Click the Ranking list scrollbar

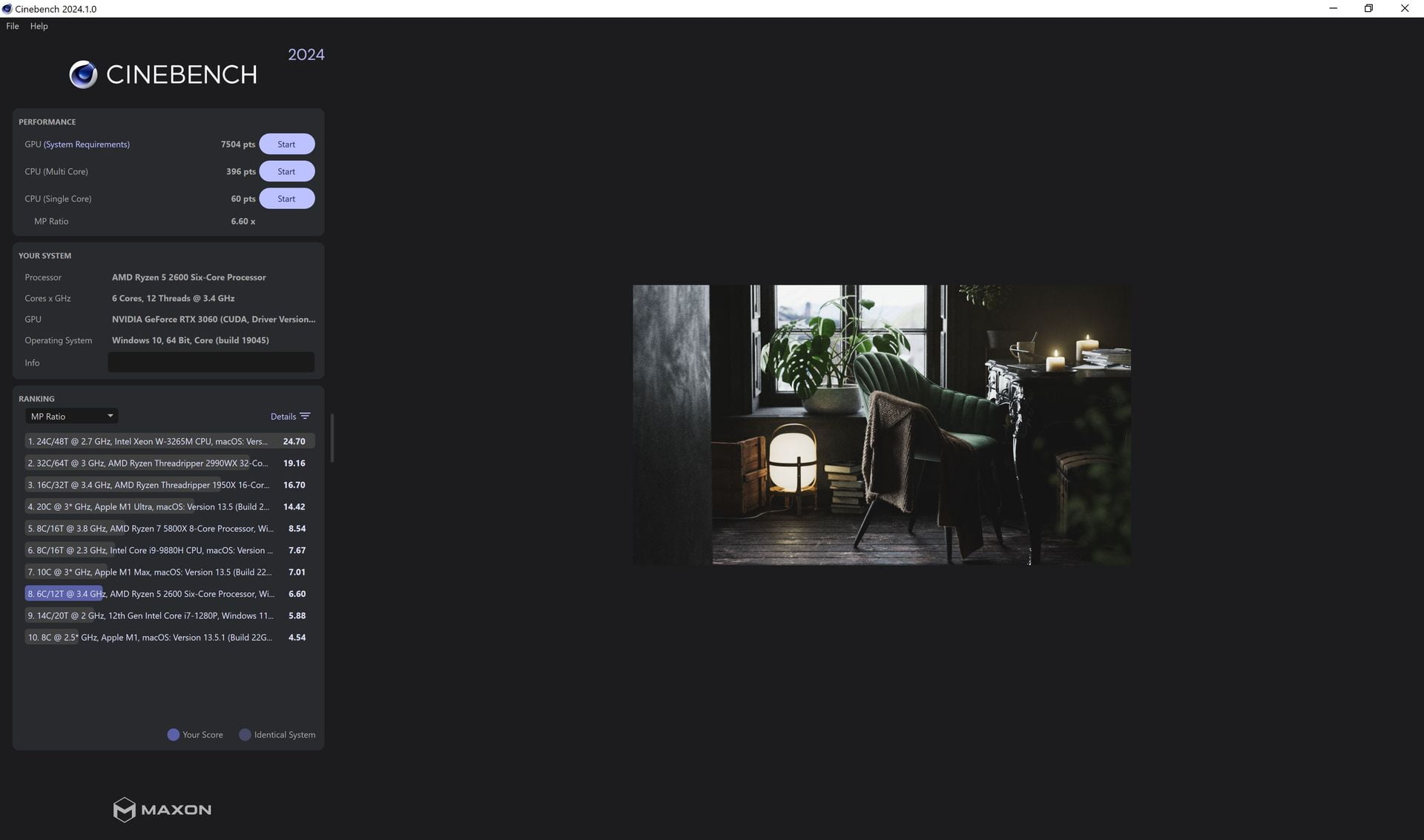pyautogui.click(x=332, y=438)
